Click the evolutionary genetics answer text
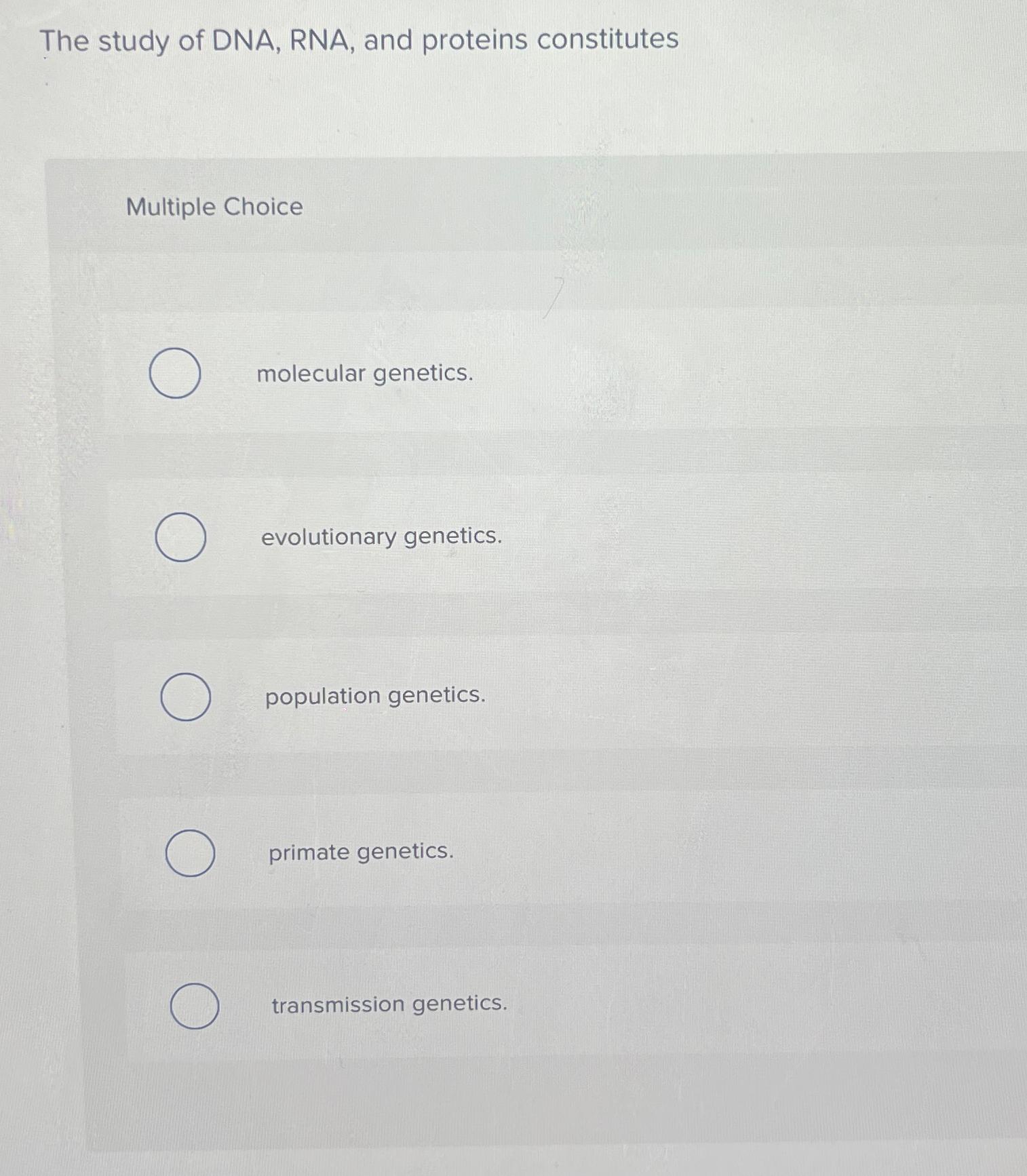The height and width of the screenshot is (1176, 1027). coord(381,538)
